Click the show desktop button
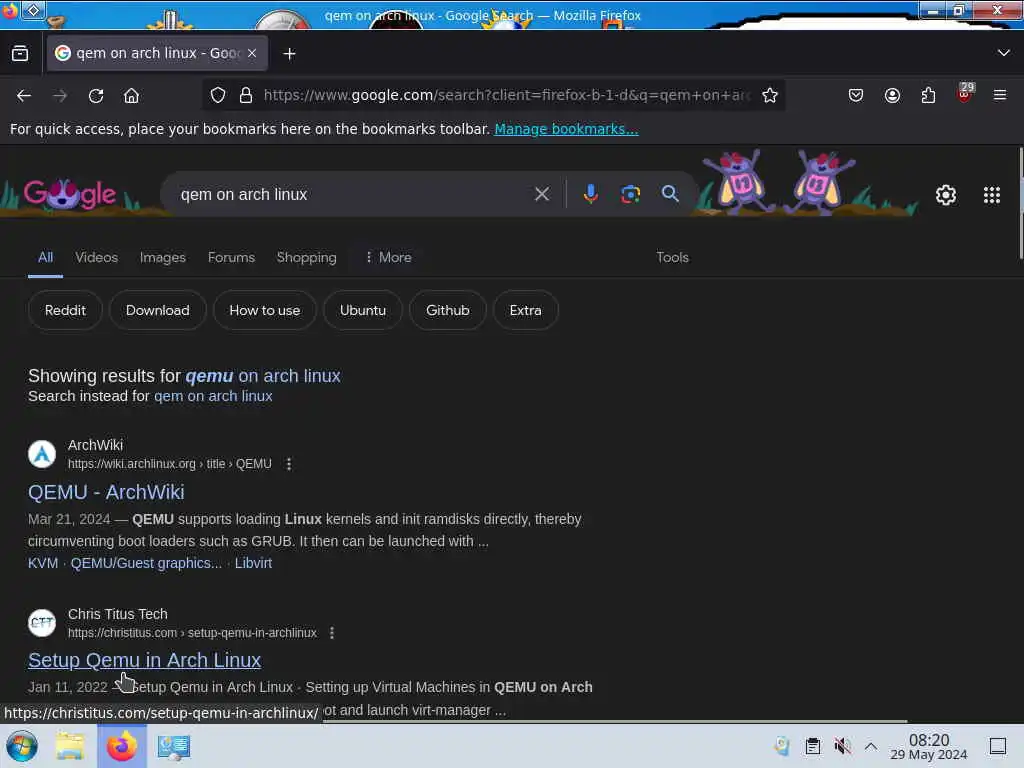The width and height of the screenshot is (1024, 768). click(x=998, y=746)
